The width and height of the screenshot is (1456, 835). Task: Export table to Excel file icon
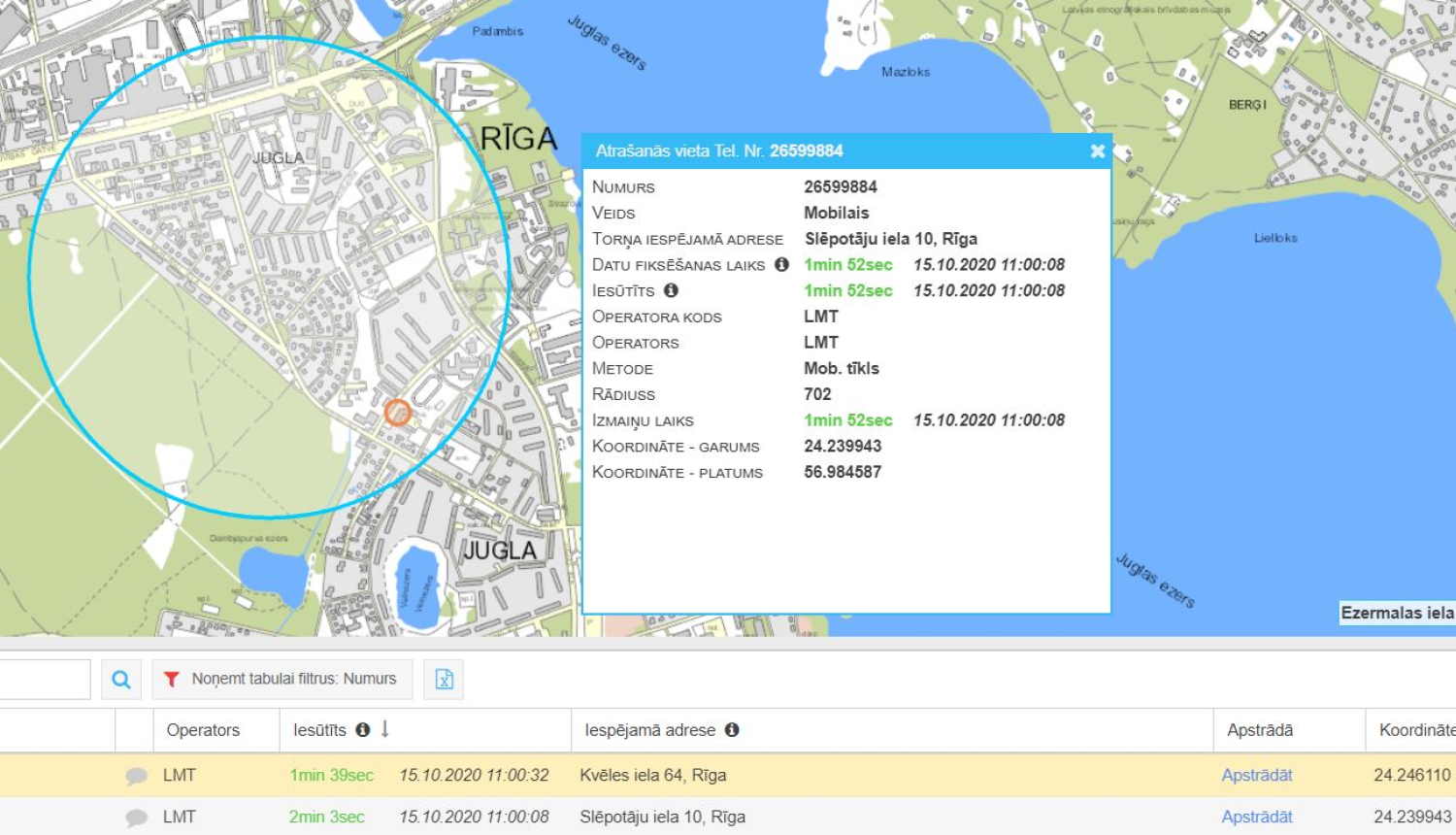pos(444,680)
